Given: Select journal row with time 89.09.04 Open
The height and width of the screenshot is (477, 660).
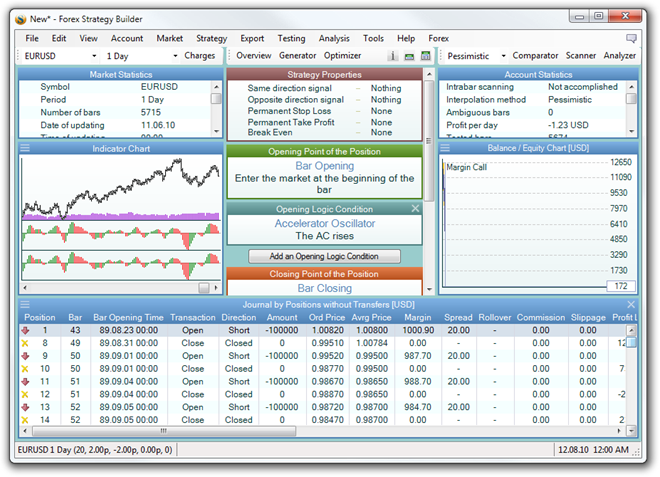Looking at the screenshot, I should click(324, 382).
